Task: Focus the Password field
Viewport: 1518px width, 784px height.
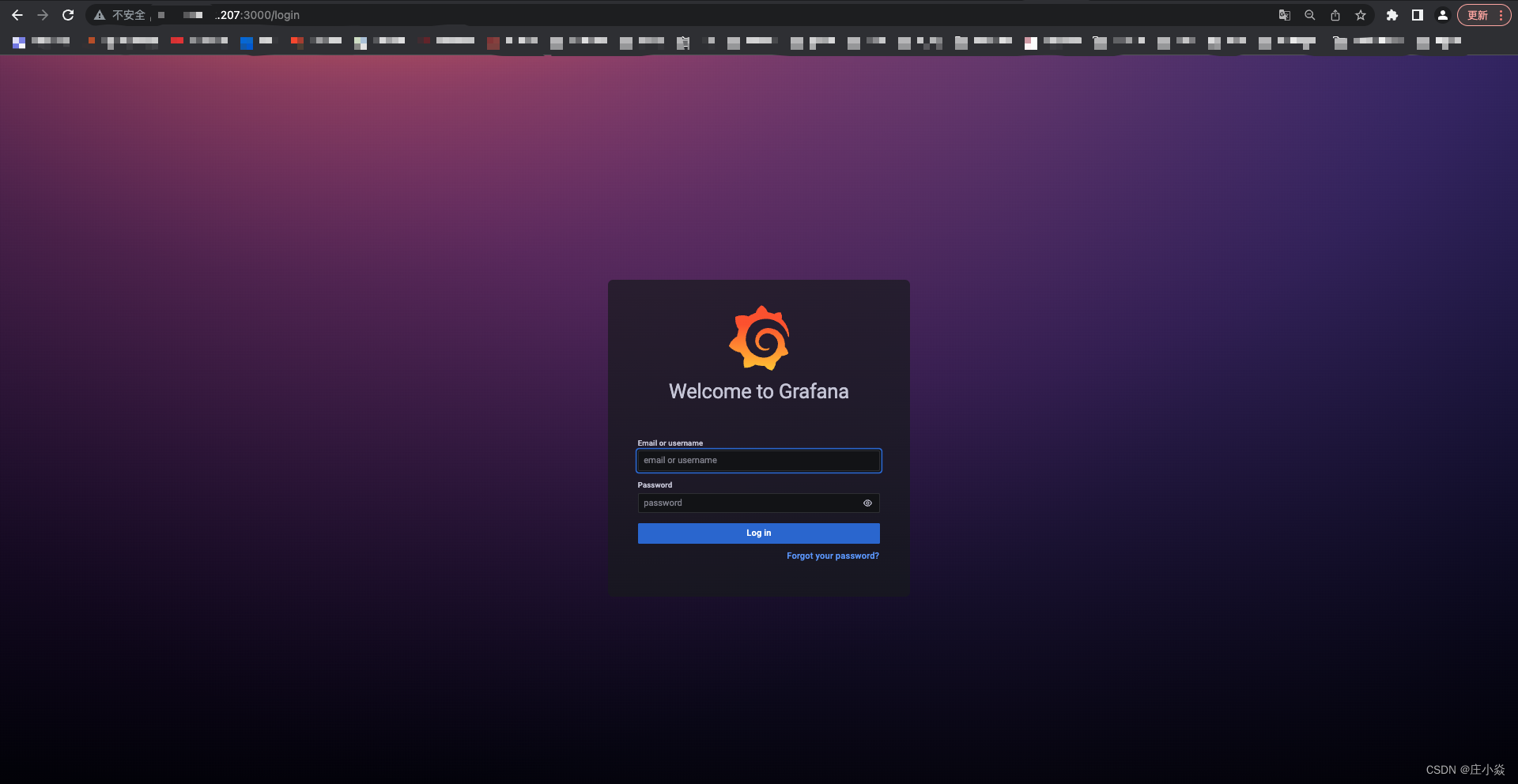Action: point(759,503)
